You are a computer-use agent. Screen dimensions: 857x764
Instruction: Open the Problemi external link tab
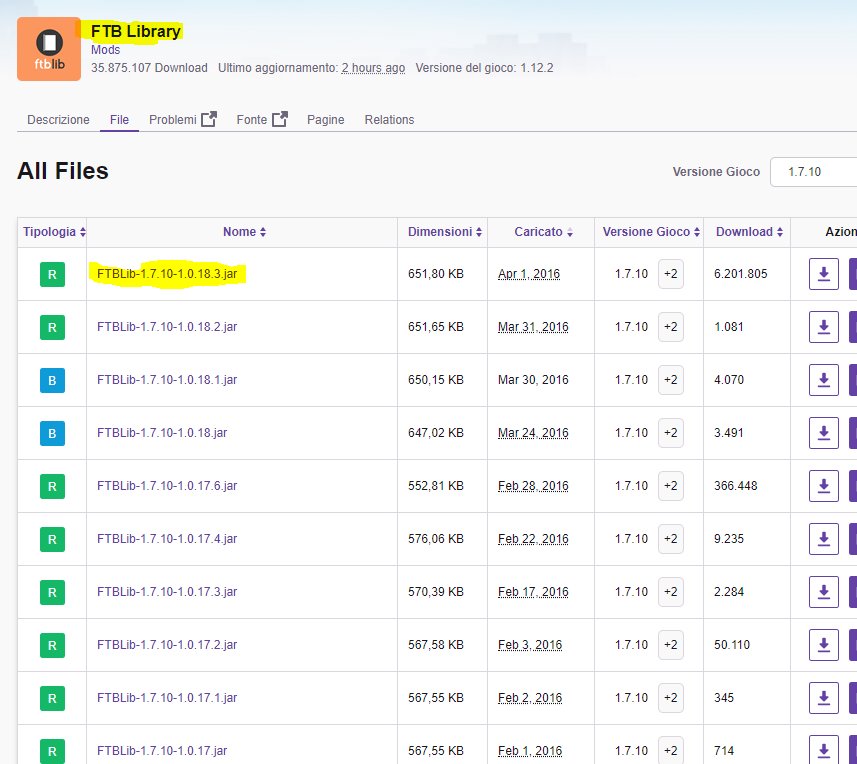[183, 120]
